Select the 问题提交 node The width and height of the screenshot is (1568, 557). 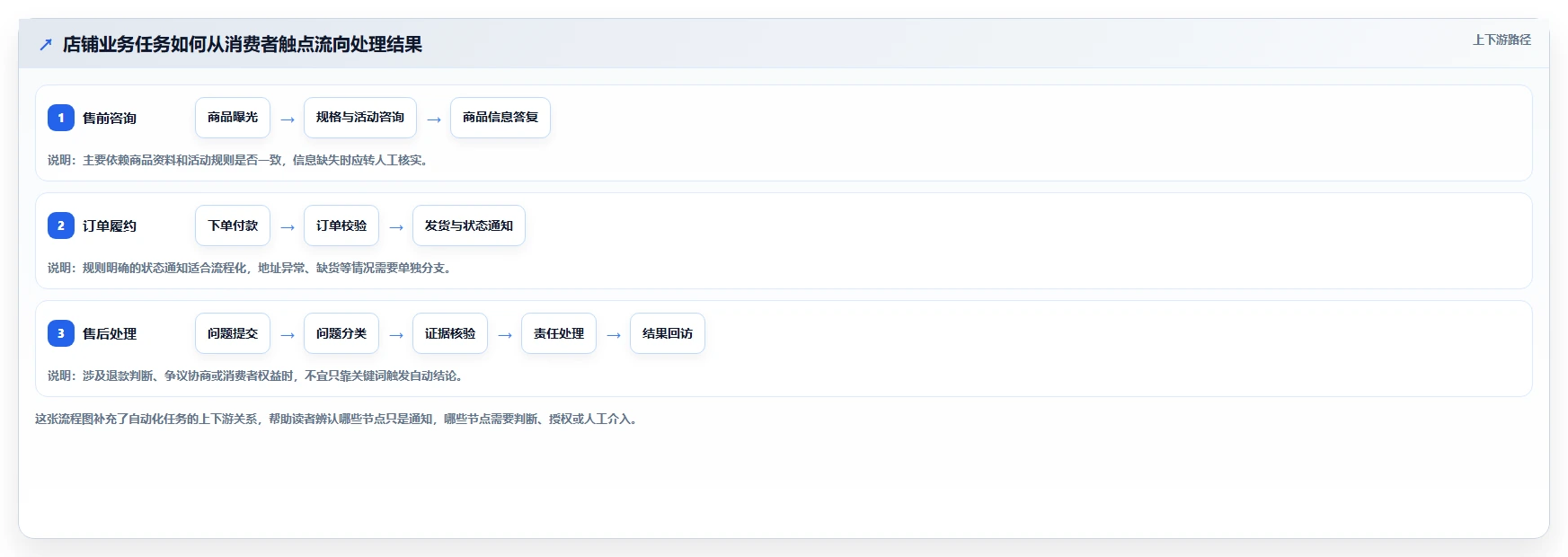[233, 333]
